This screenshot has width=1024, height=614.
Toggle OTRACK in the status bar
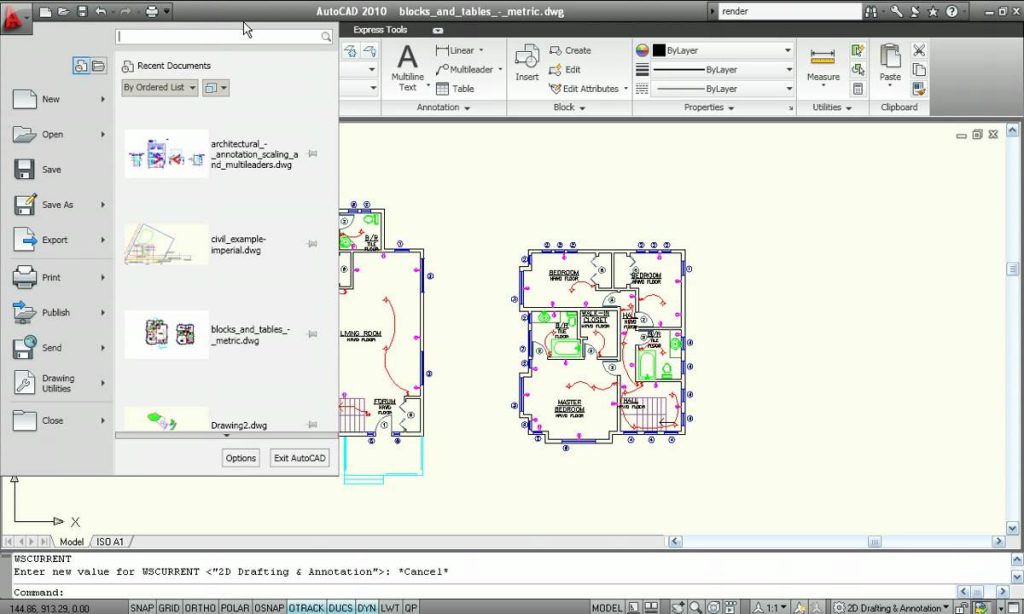[306, 607]
